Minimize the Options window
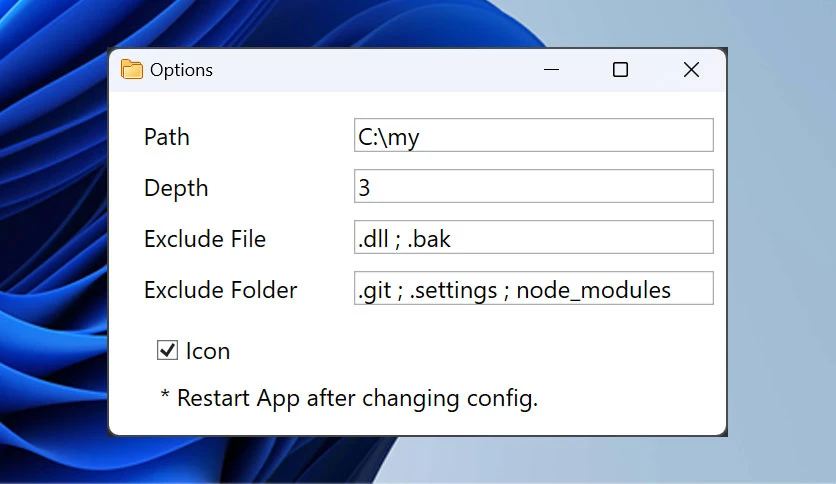 551,70
